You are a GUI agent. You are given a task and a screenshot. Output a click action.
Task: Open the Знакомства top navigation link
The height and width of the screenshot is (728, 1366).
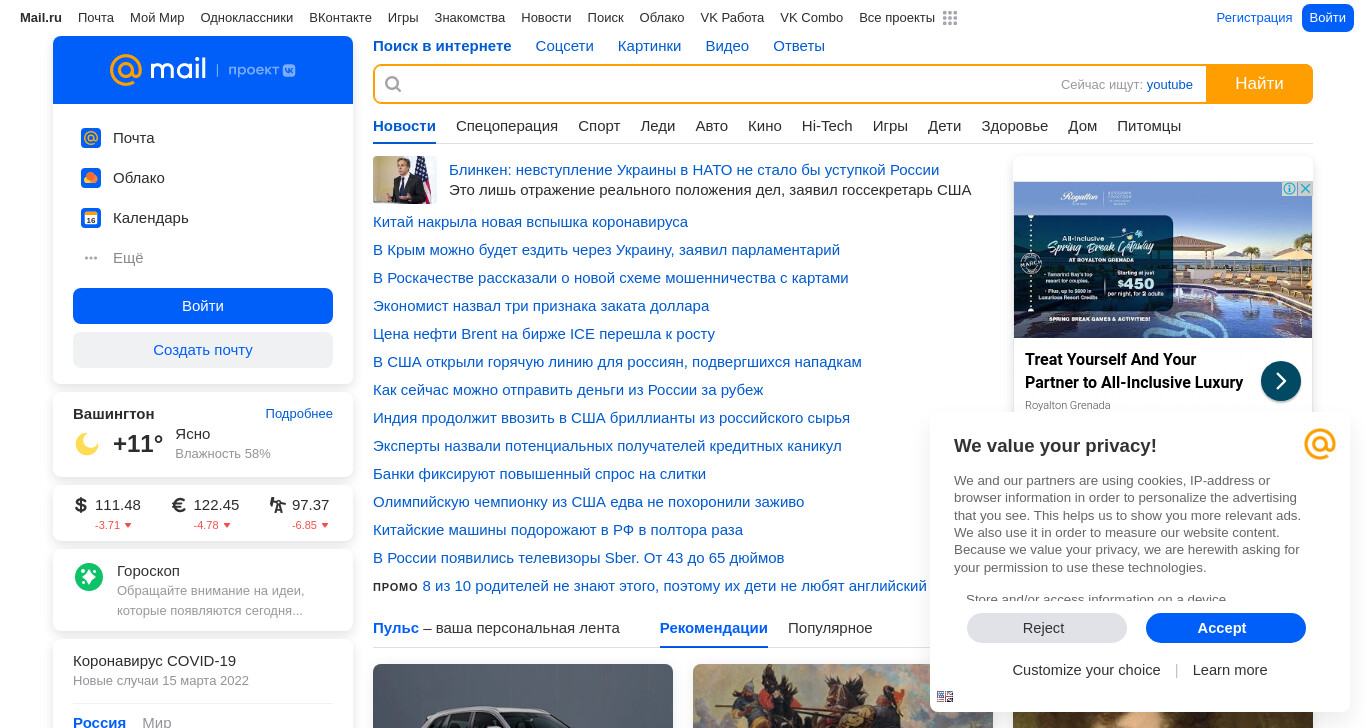coord(470,18)
